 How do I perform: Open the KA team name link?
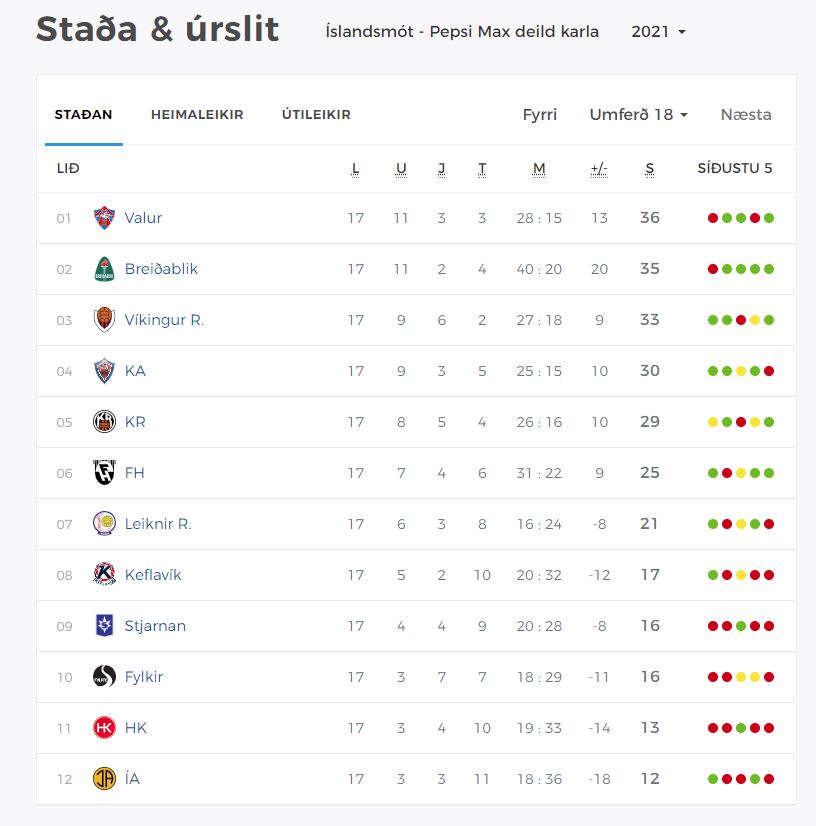pyautogui.click(x=135, y=371)
